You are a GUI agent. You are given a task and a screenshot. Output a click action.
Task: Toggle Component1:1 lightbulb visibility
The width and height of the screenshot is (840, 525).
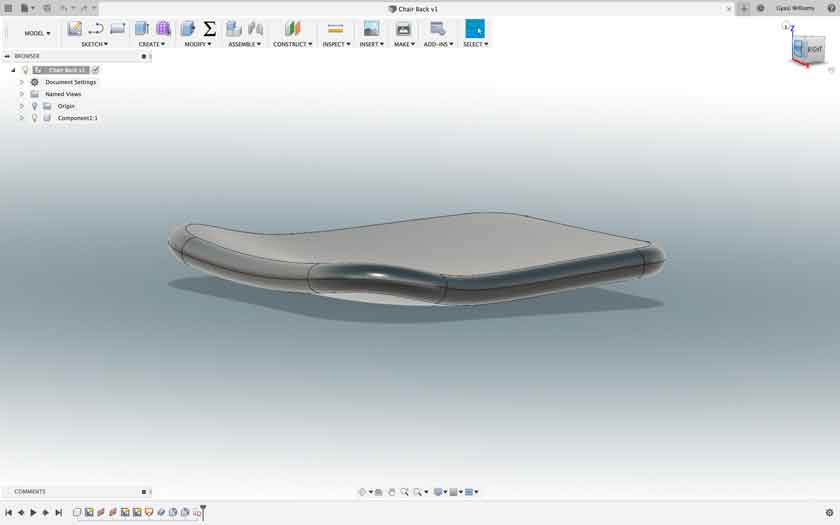35,118
